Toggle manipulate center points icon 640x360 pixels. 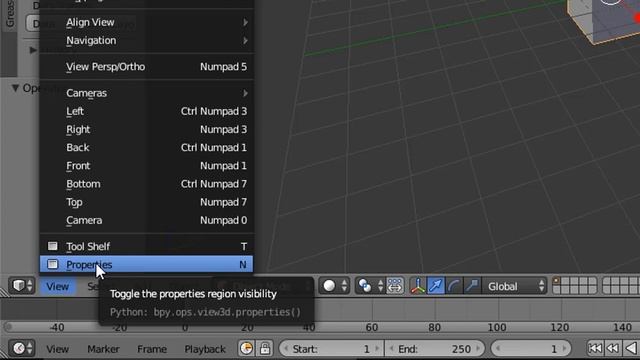(x=395, y=286)
